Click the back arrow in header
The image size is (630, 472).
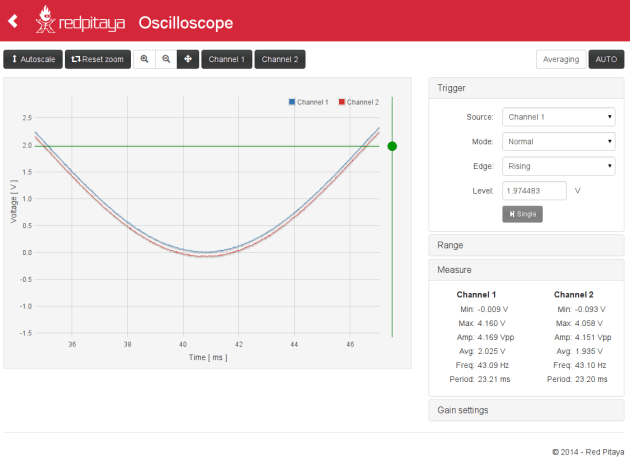(13, 20)
